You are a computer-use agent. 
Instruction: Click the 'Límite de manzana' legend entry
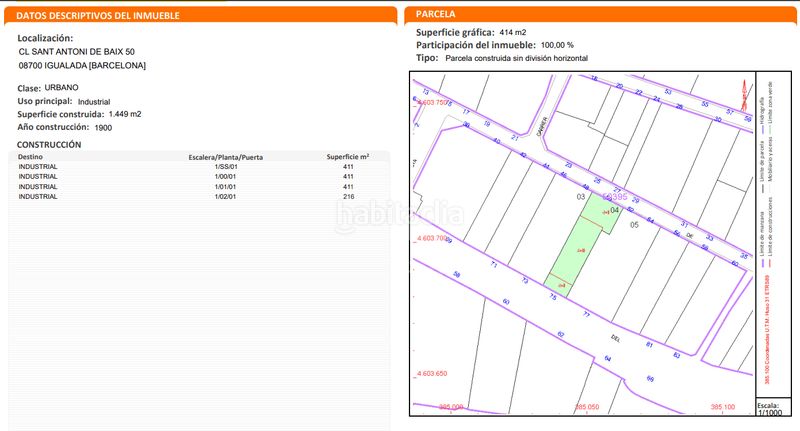pyautogui.click(x=763, y=240)
